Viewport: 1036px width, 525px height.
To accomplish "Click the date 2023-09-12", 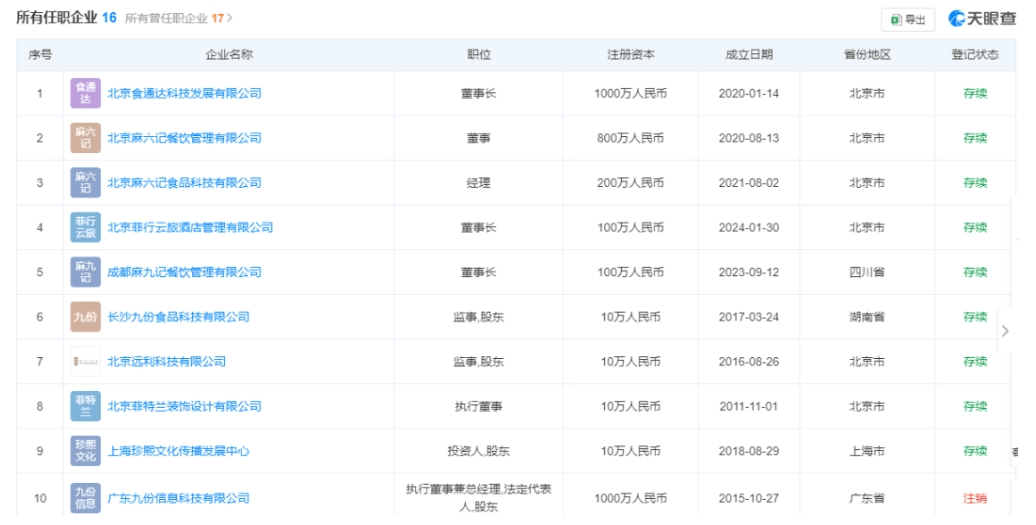I will pyautogui.click(x=749, y=272).
